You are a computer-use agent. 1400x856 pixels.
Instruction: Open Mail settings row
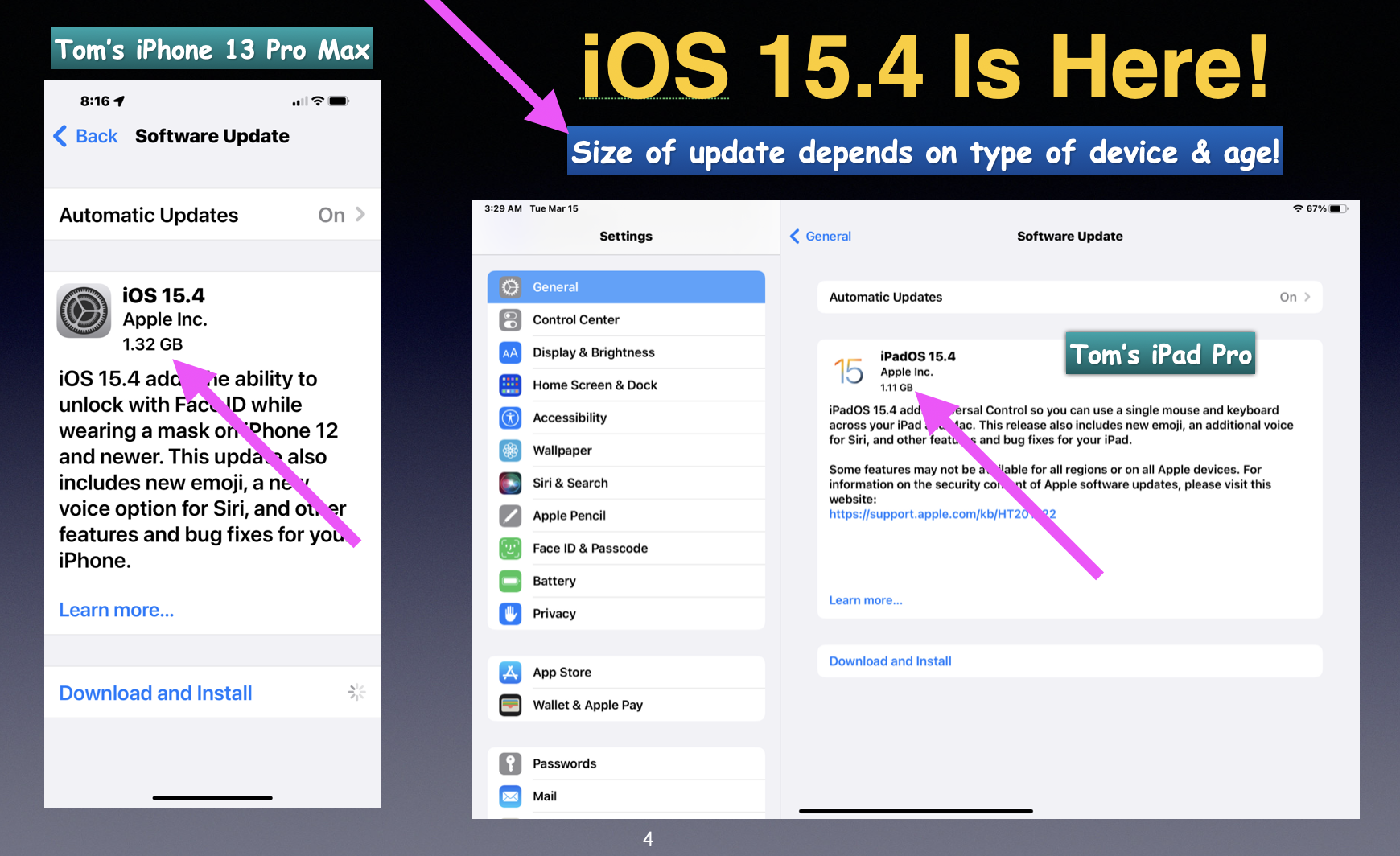pos(626,796)
